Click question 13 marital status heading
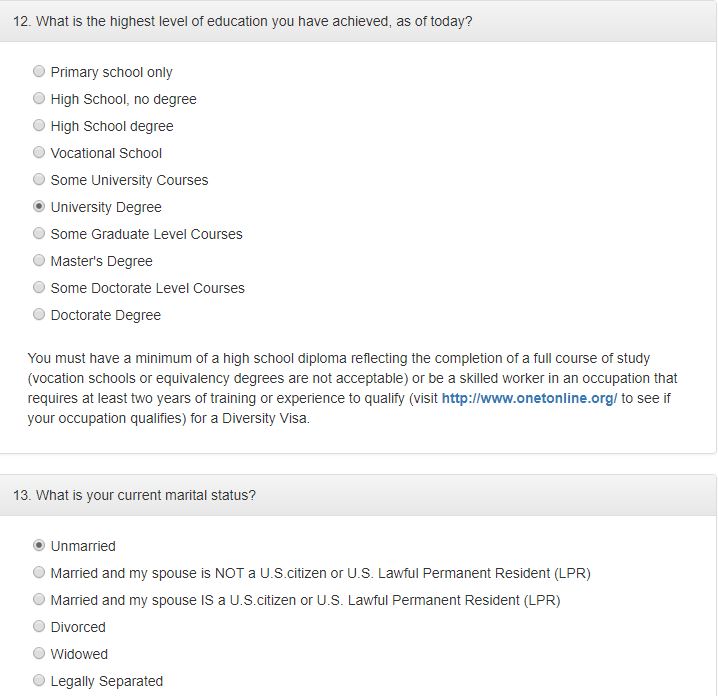 coord(135,495)
